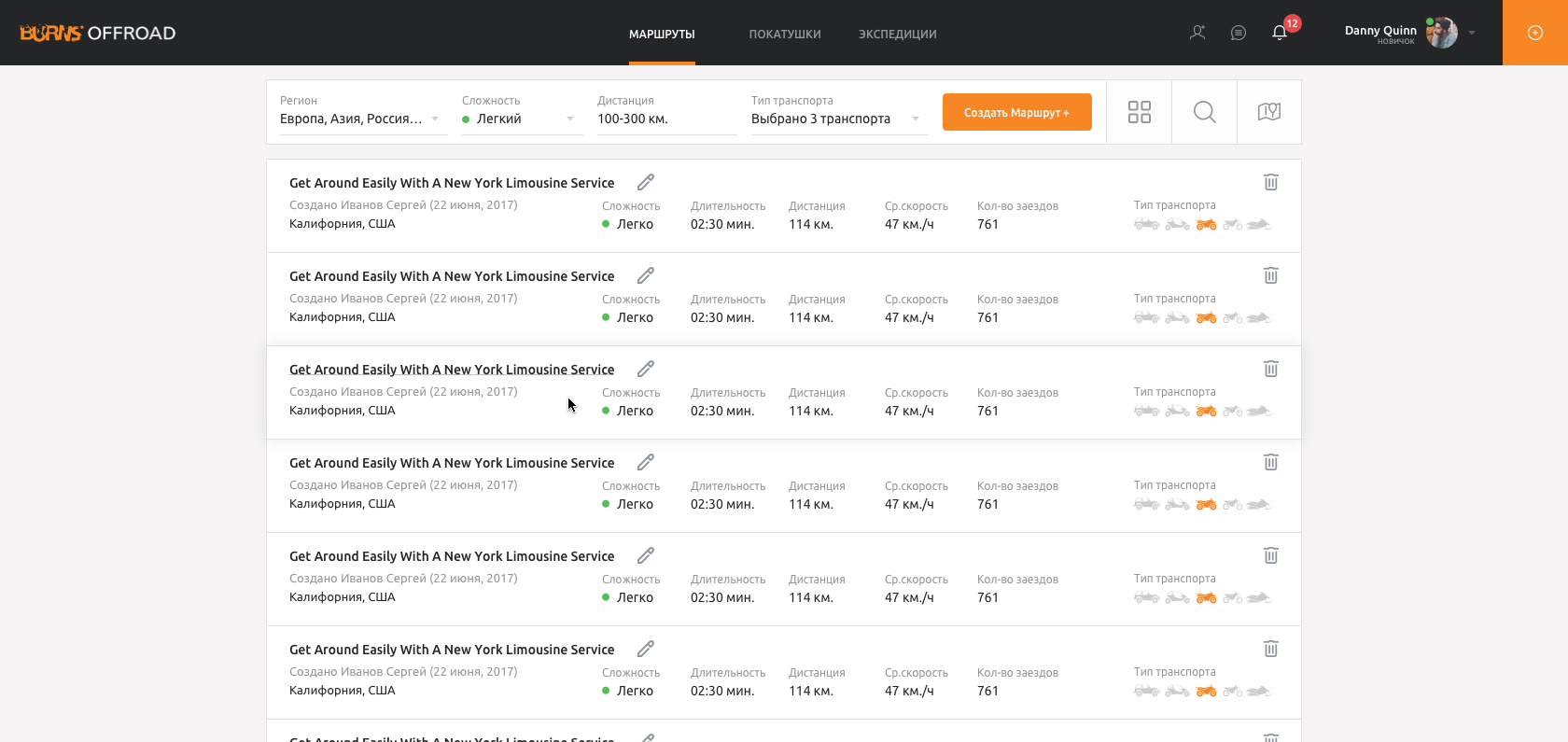
Task: Click the Создать Маршрут + button
Action: [x=1016, y=112]
